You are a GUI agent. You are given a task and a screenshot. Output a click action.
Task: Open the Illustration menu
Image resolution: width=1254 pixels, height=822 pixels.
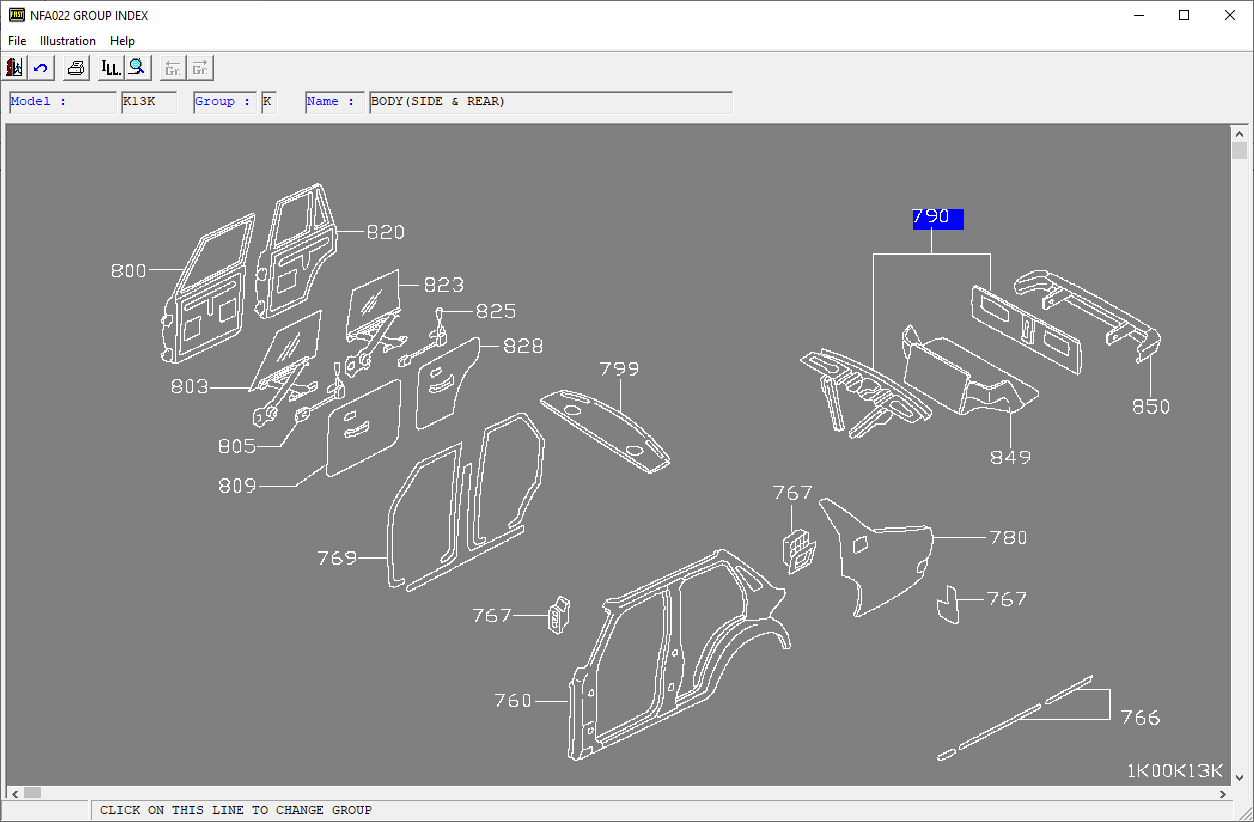[68, 41]
